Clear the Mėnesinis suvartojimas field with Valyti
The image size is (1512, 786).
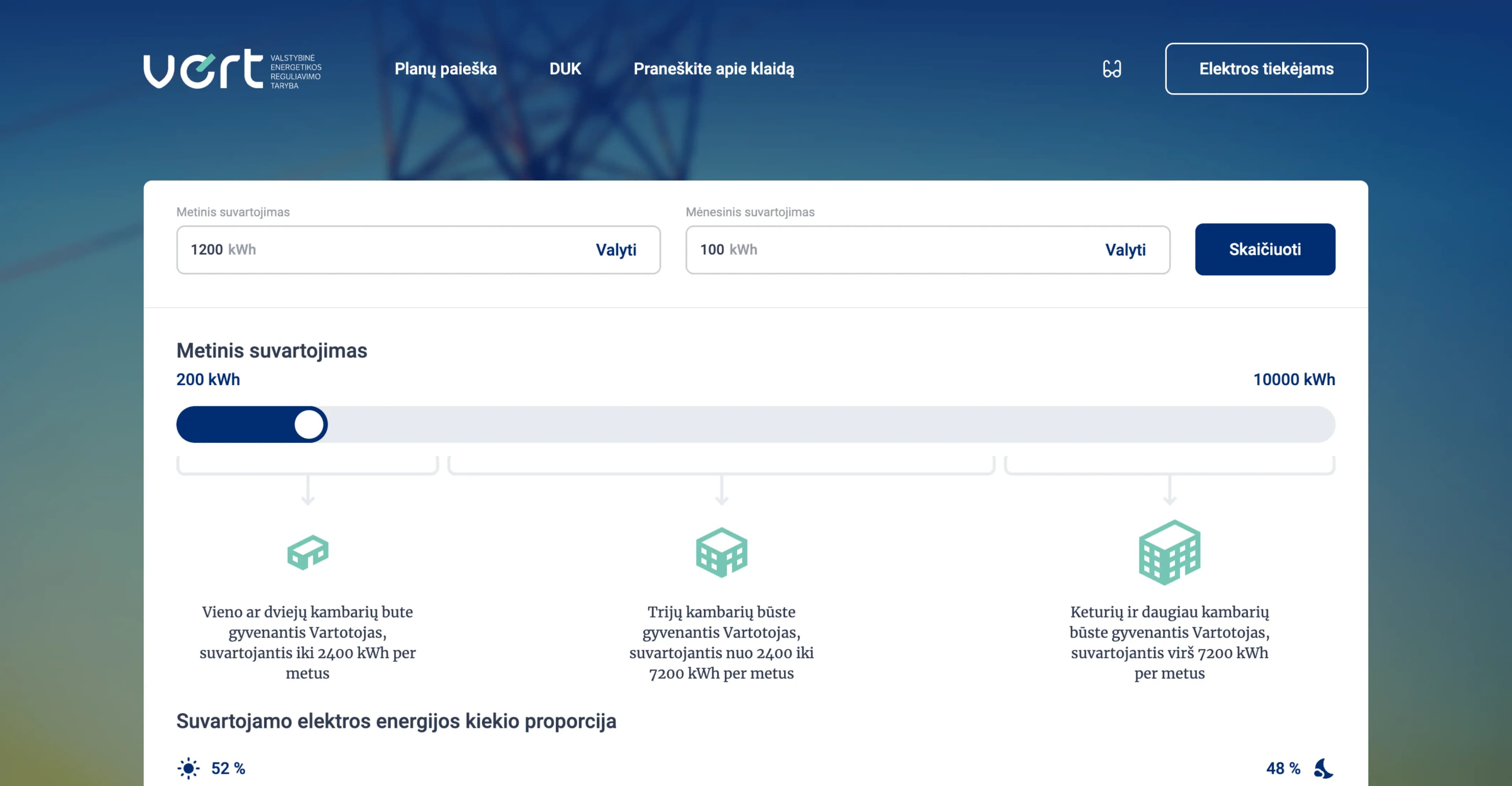[1125, 250]
